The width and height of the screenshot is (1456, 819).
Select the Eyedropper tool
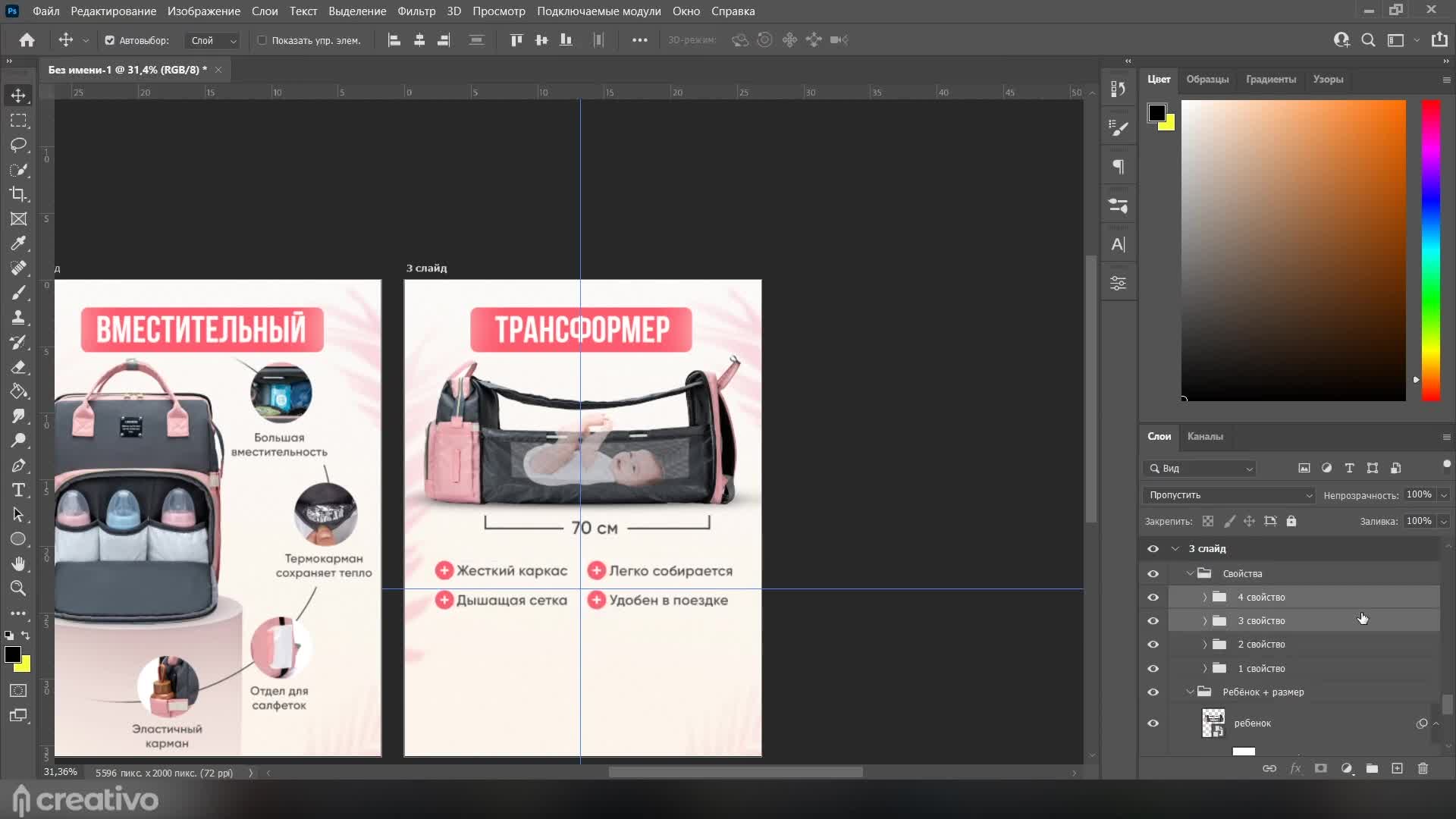(19, 243)
